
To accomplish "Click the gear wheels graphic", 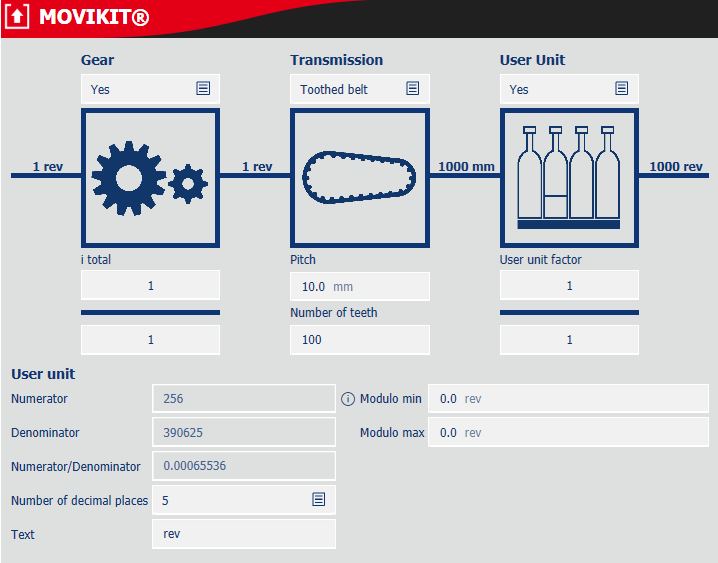I will 150,178.
